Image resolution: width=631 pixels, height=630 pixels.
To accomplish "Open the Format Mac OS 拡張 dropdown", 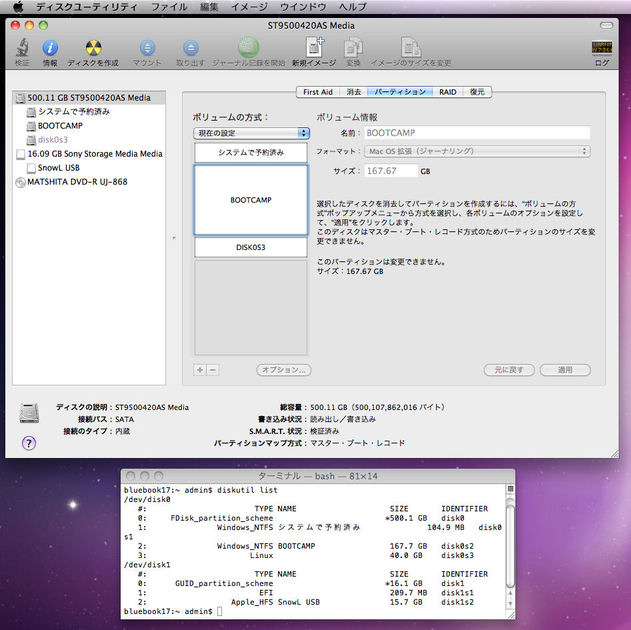I will point(477,151).
